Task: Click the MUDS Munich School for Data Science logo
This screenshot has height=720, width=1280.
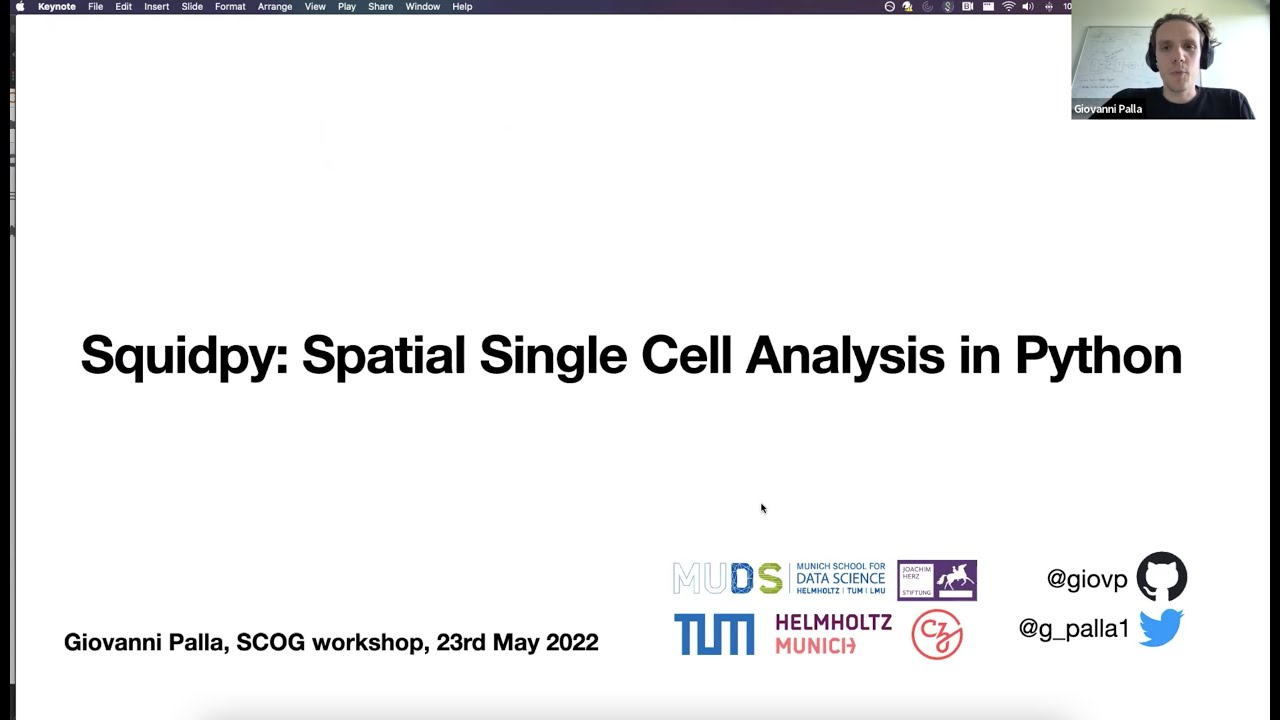Action: click(x=780, y=579)
